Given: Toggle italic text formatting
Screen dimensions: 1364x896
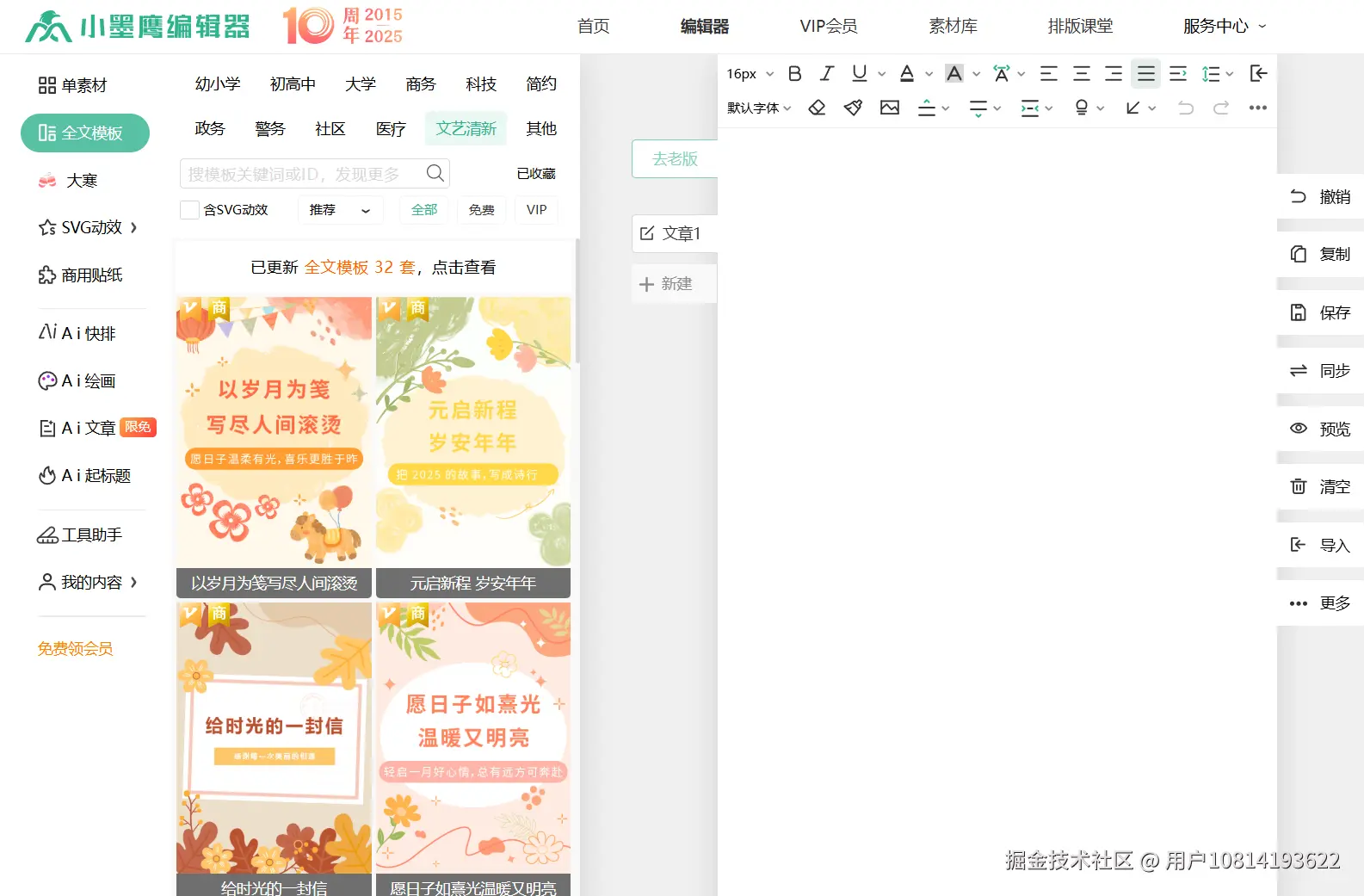Looking at the screenshot, I should pyautogui.click(x=827, y=74).
